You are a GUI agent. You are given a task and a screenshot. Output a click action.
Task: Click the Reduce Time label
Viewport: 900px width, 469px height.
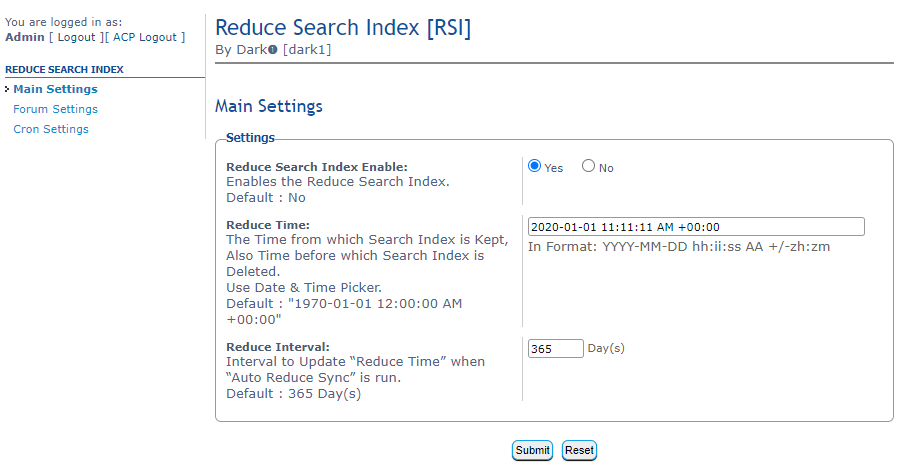(x=268, y=225)
